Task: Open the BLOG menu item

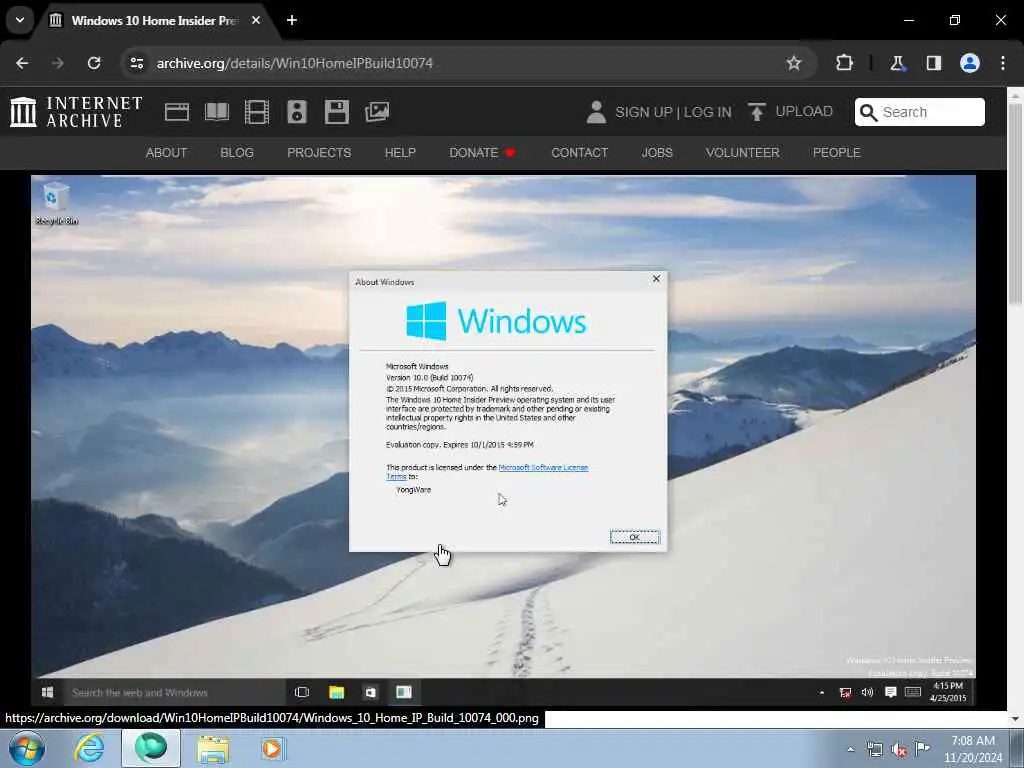Action: [x=237, y=152]
